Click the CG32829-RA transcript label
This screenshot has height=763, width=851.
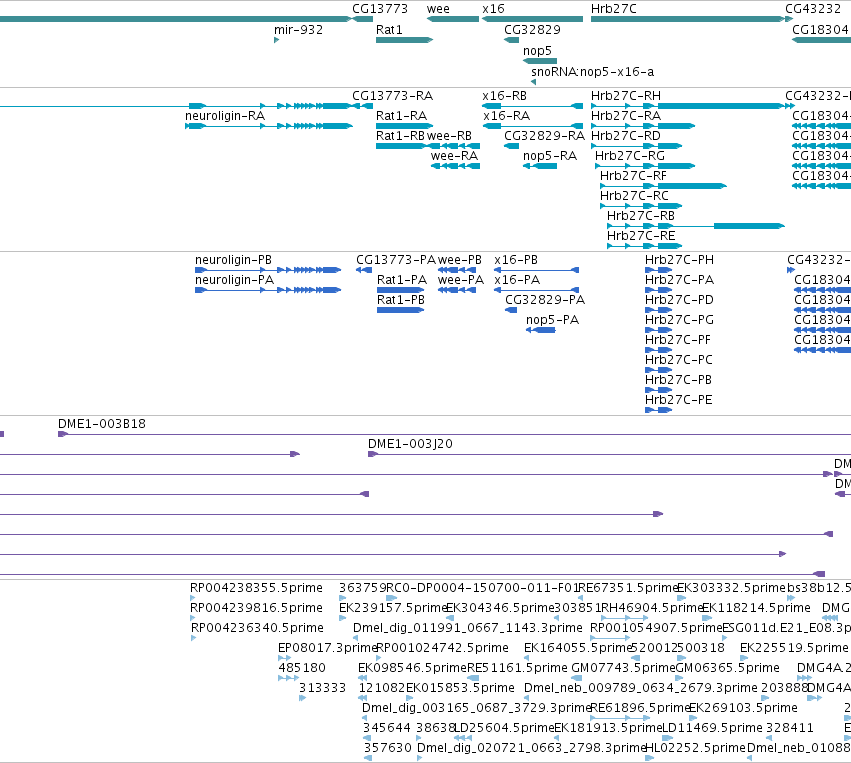point(544,136)
